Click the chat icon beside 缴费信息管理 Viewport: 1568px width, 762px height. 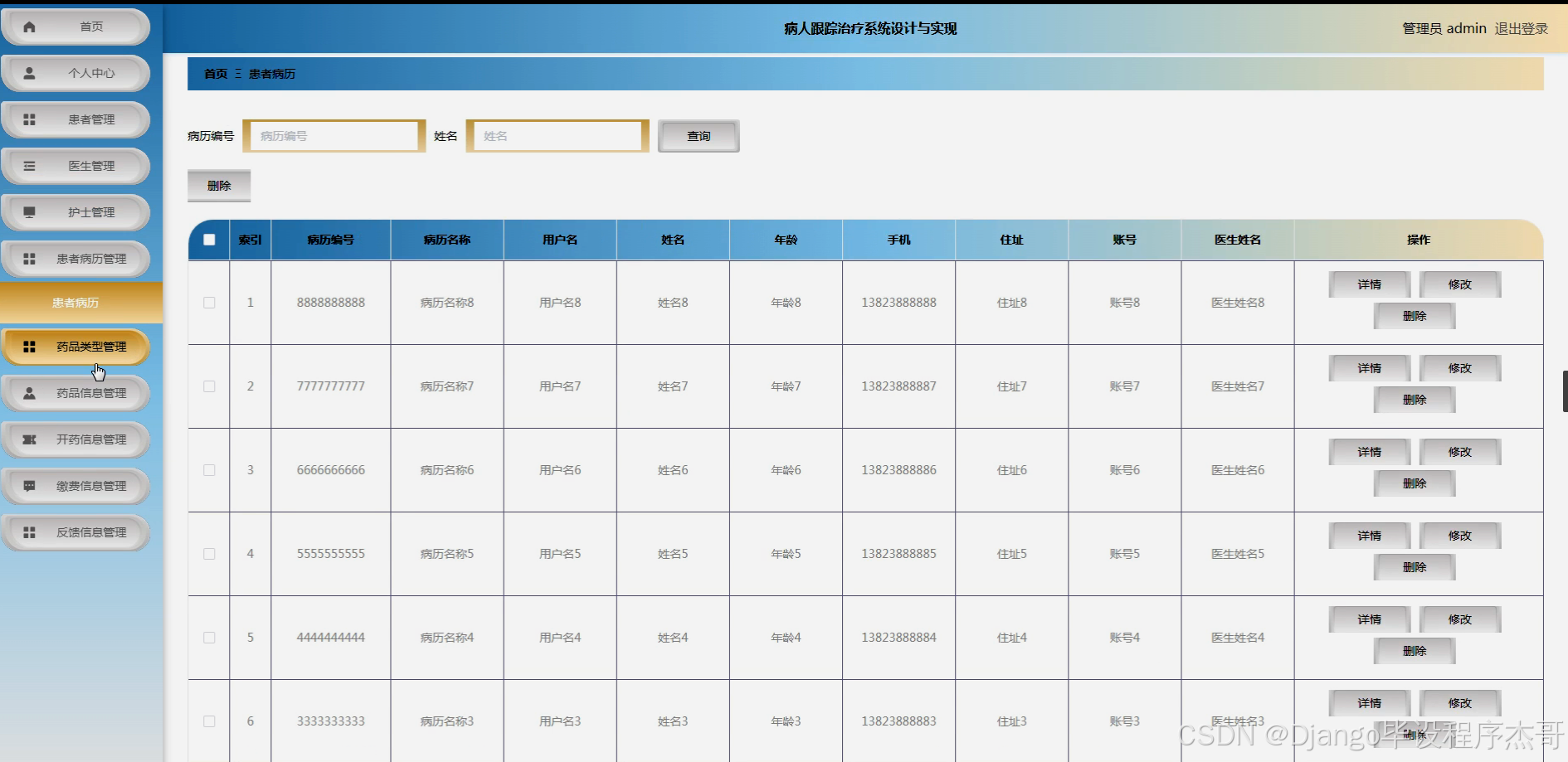click(30, 486)
